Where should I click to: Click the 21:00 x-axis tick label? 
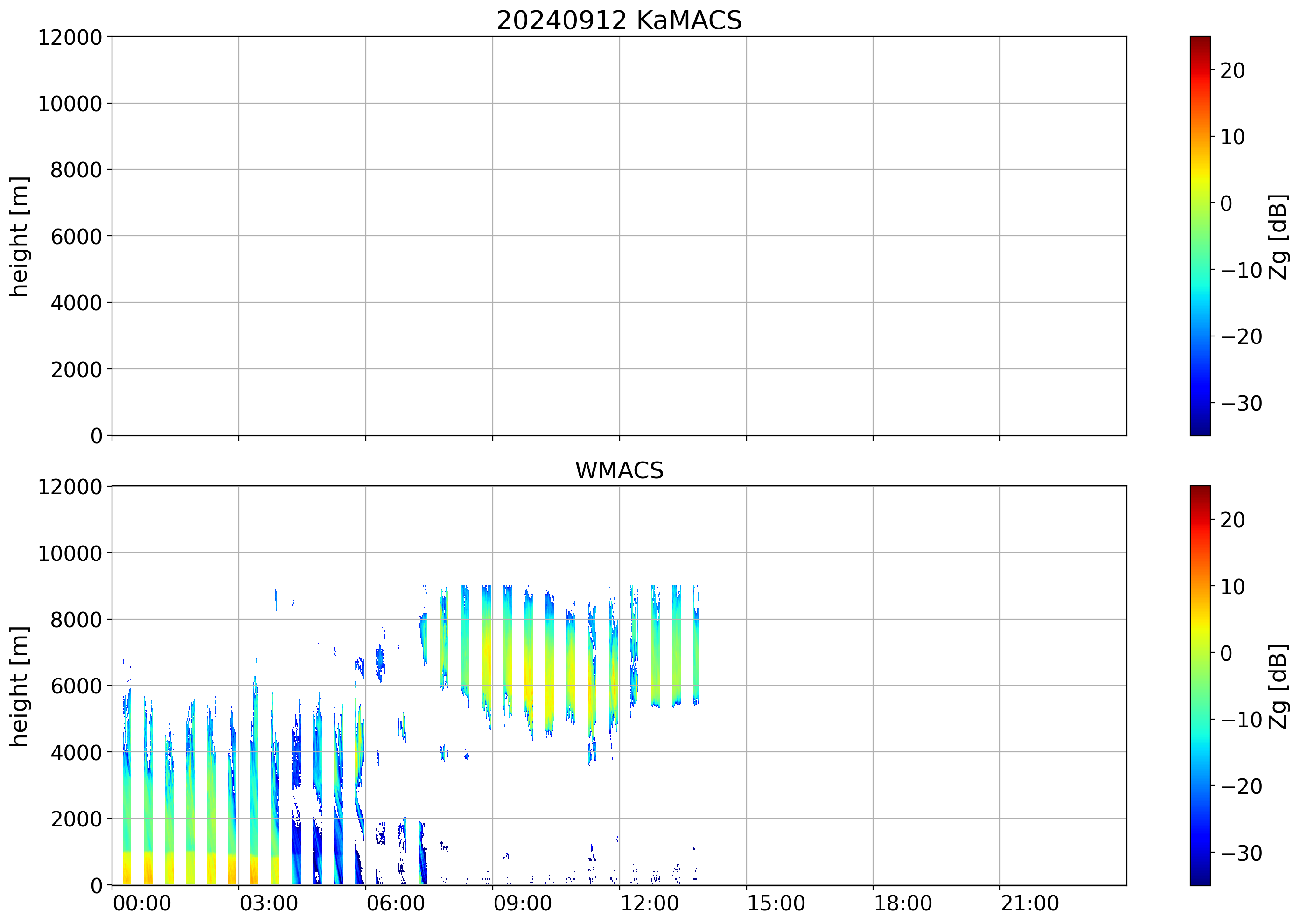pos(1029,903)
